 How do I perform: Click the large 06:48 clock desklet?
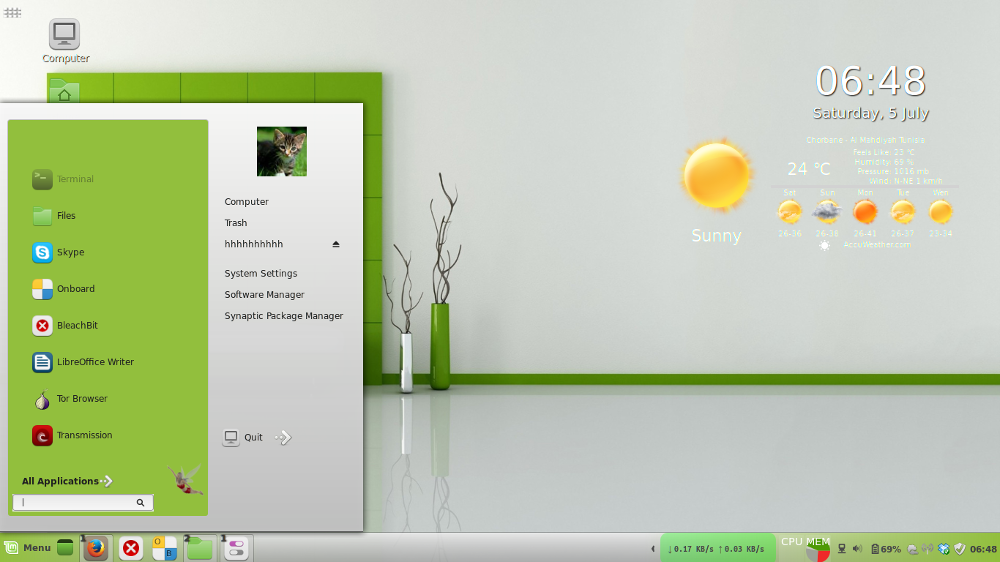(x=871, y=81)
